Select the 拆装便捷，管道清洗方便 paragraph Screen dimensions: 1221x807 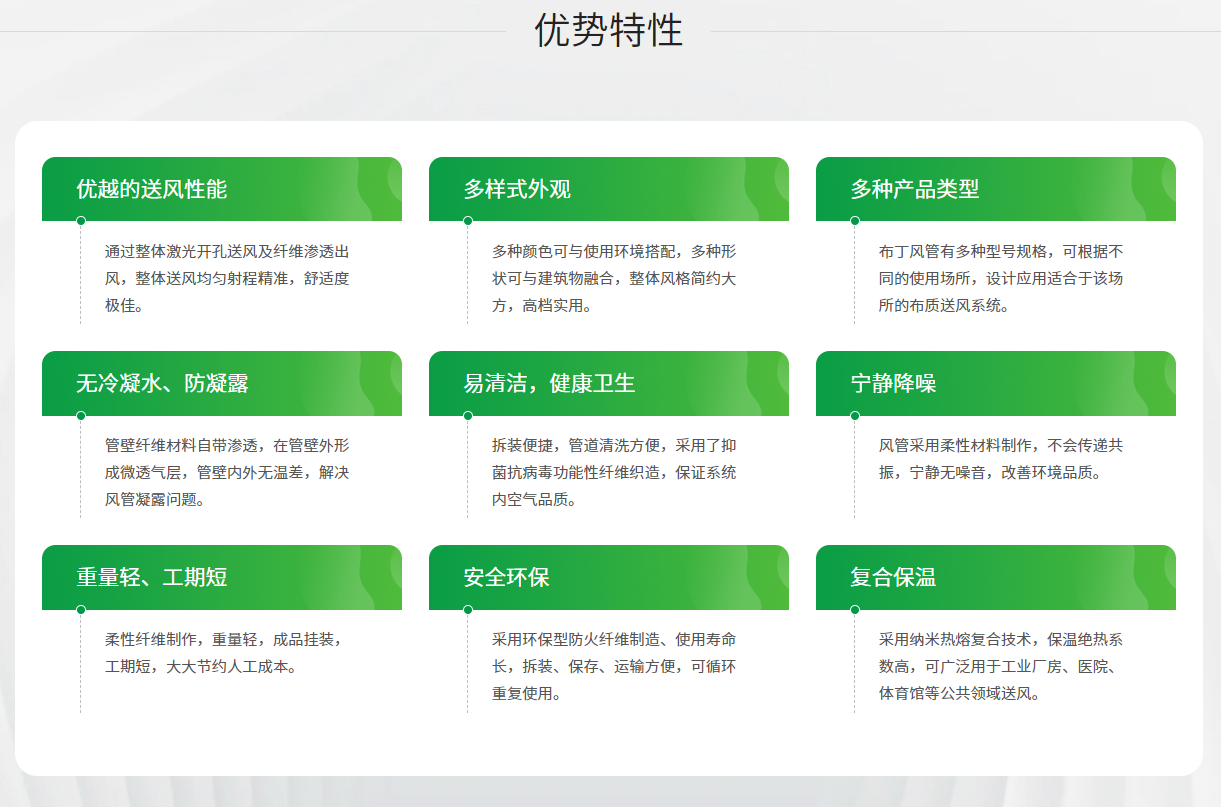[614, 472]
